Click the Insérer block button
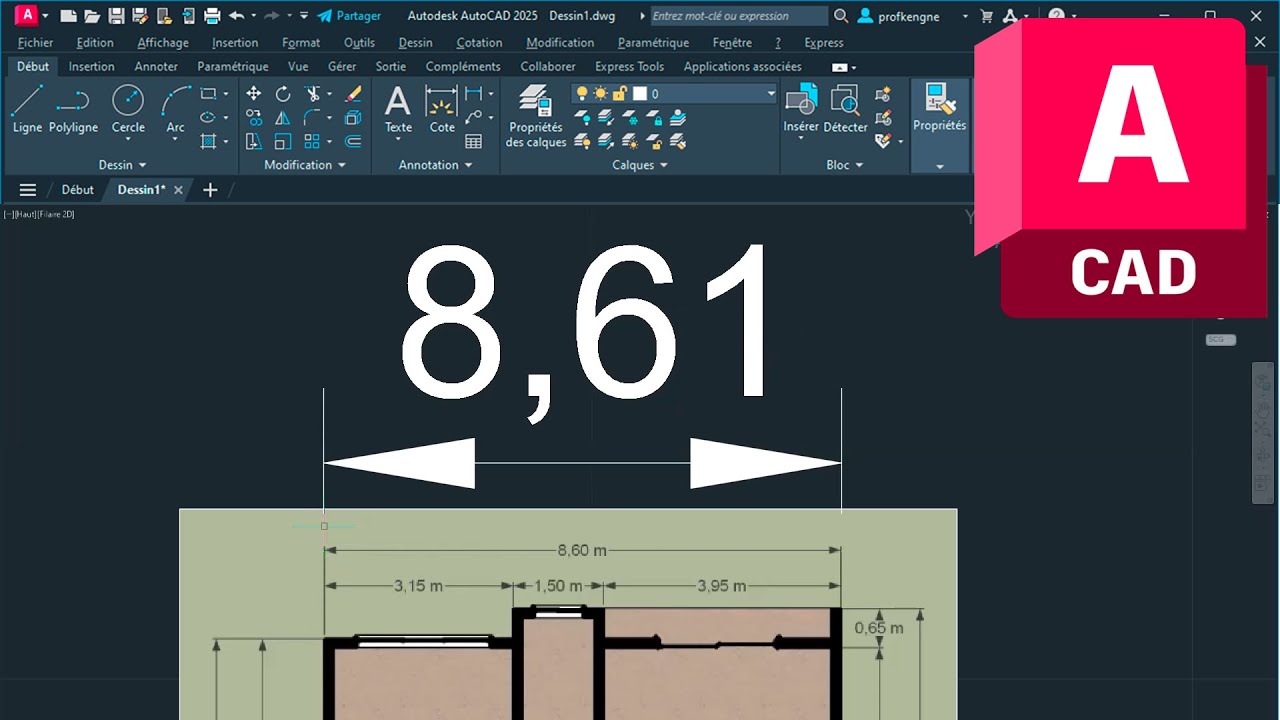The image size is (1280, 720). [801, 110]
